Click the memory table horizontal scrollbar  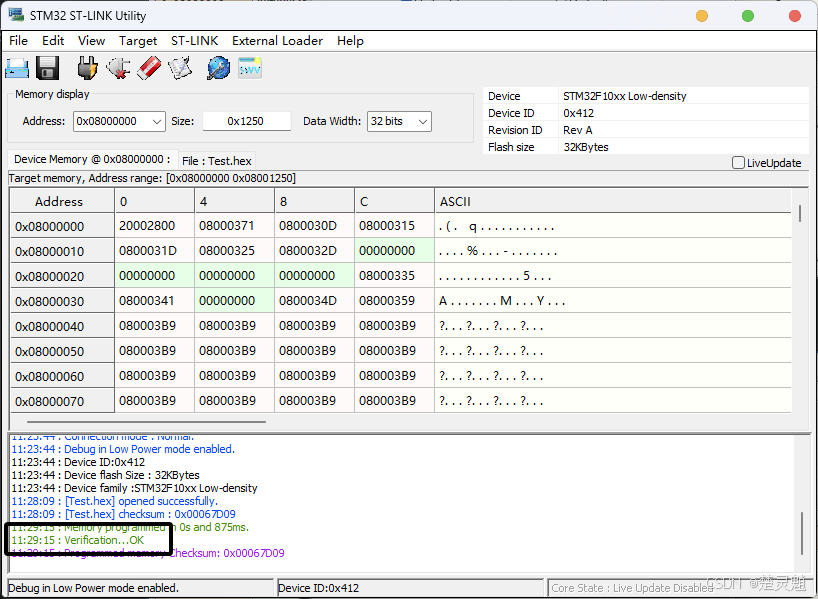pos(146,422)
